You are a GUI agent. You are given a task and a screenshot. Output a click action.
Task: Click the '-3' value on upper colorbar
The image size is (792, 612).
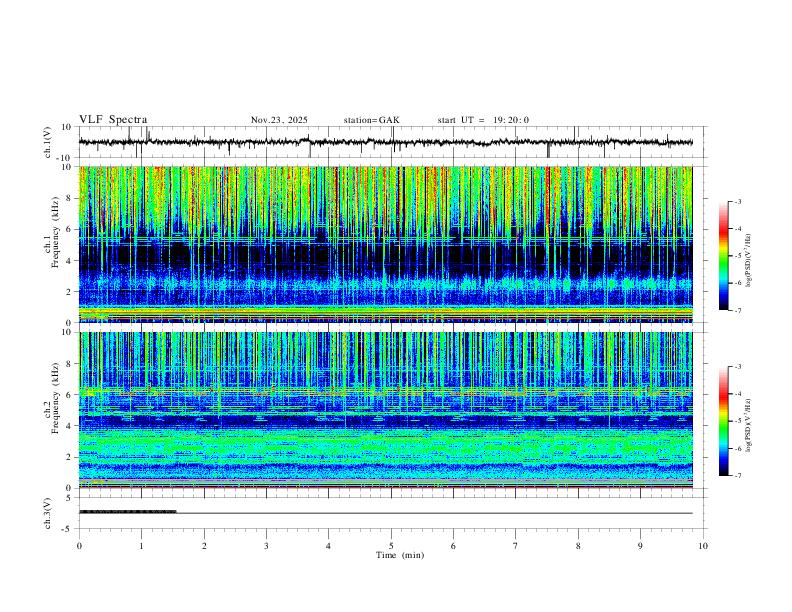(737, 201)
